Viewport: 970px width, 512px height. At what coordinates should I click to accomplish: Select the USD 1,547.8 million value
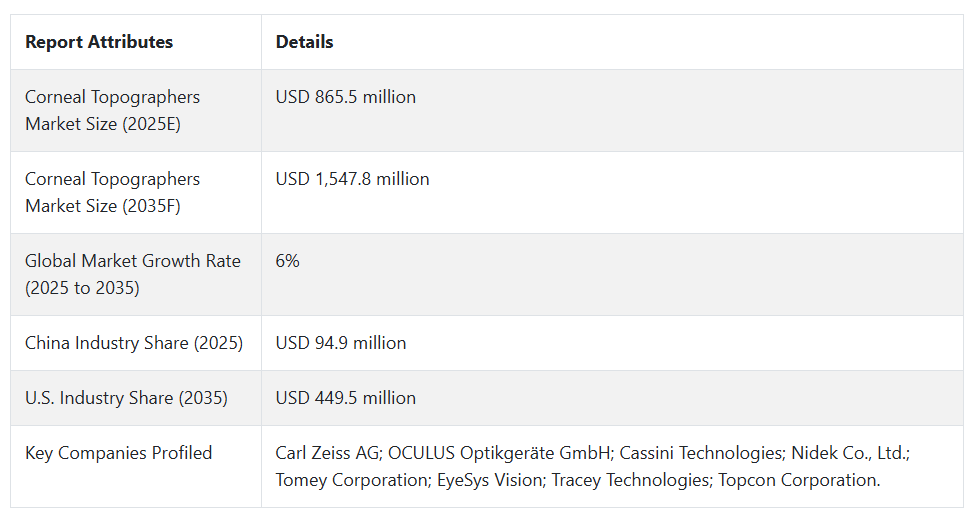[x=353, y=179]
